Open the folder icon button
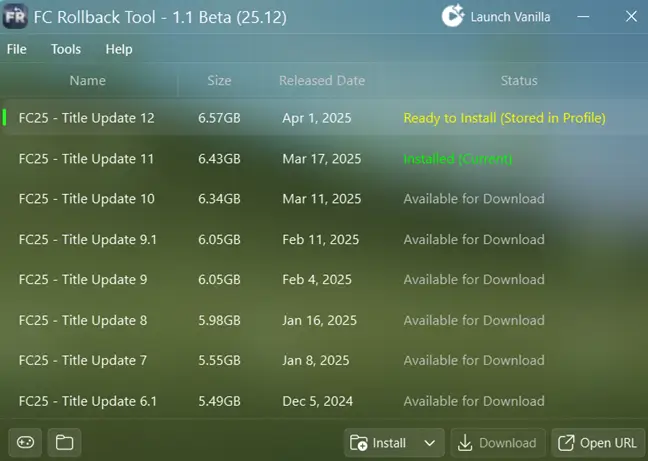This screenshot has width=648, height=461. (x=64, y=442)
